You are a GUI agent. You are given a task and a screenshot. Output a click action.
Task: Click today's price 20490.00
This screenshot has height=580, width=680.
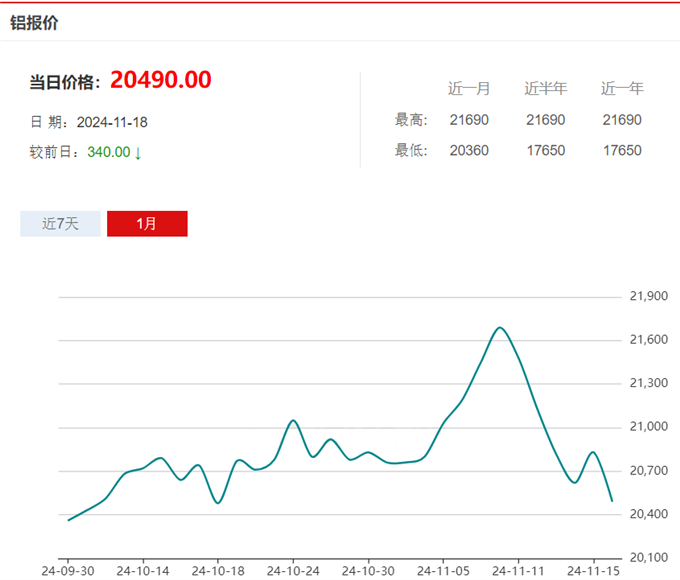[160, 80]
